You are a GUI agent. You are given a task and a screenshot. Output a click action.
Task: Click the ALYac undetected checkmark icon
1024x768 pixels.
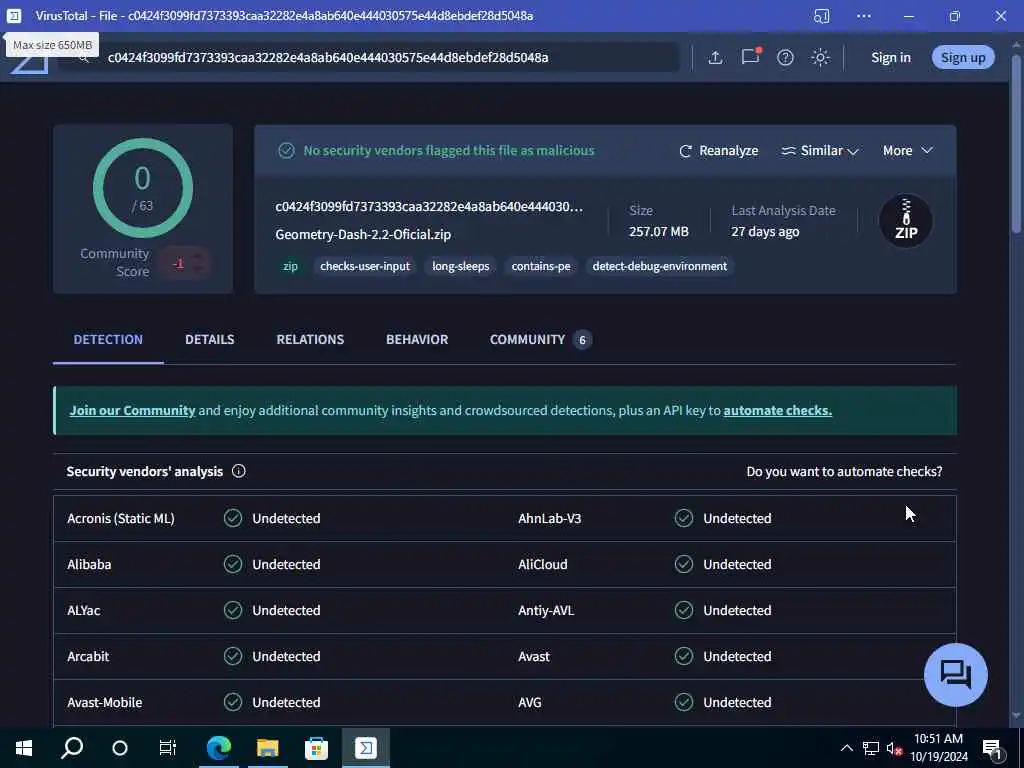[x=233, y=611]
